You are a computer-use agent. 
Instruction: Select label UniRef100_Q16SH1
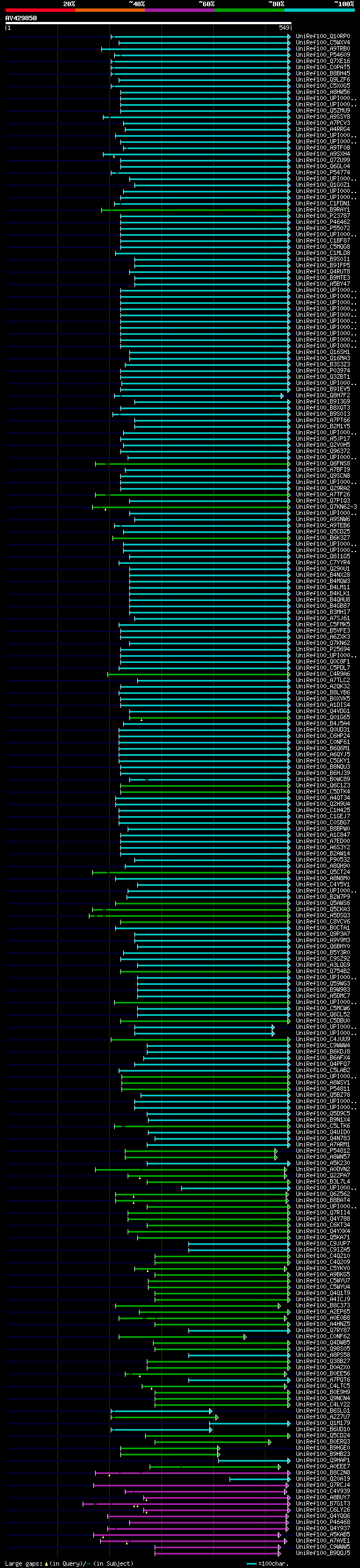pyautogui.click(x=323, y=352)
